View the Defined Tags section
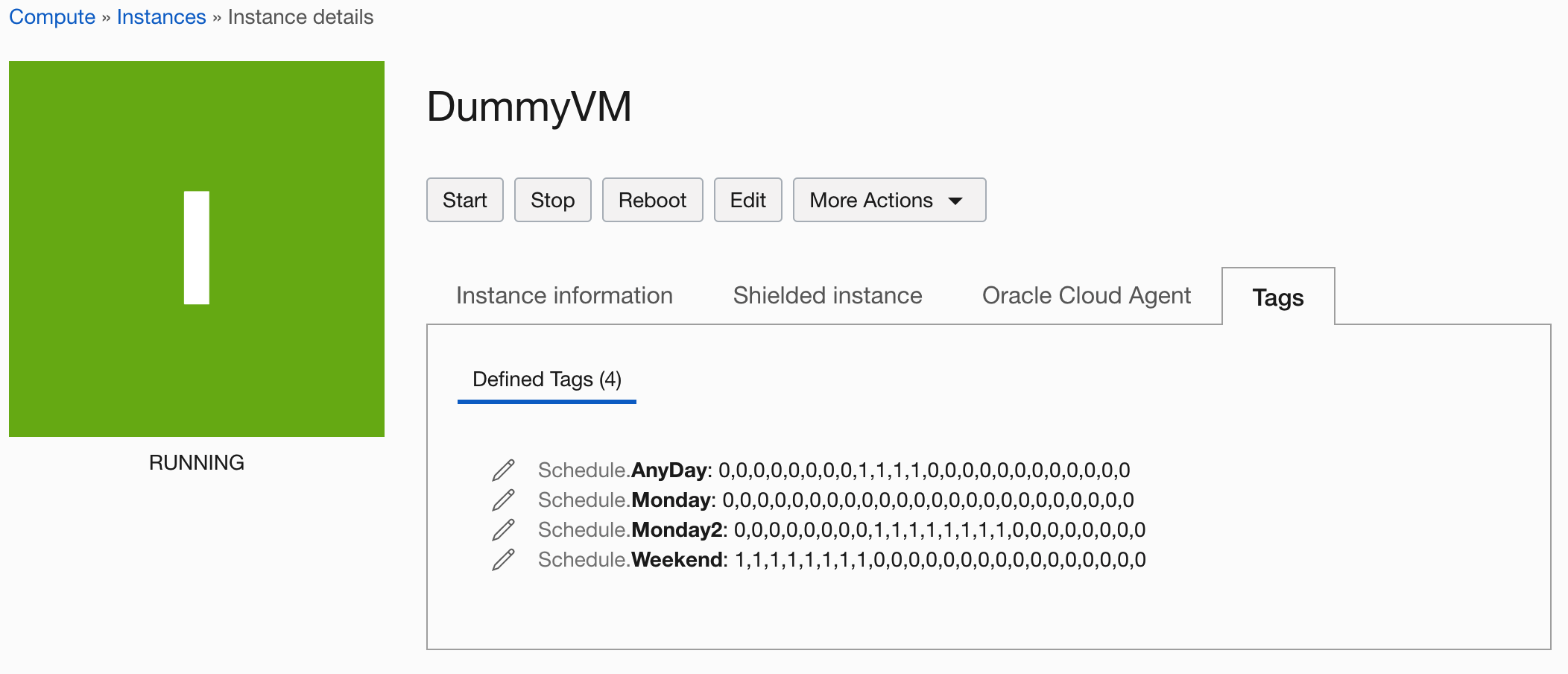The width and height of the screenshot is (1568, 674). (546, 379)
